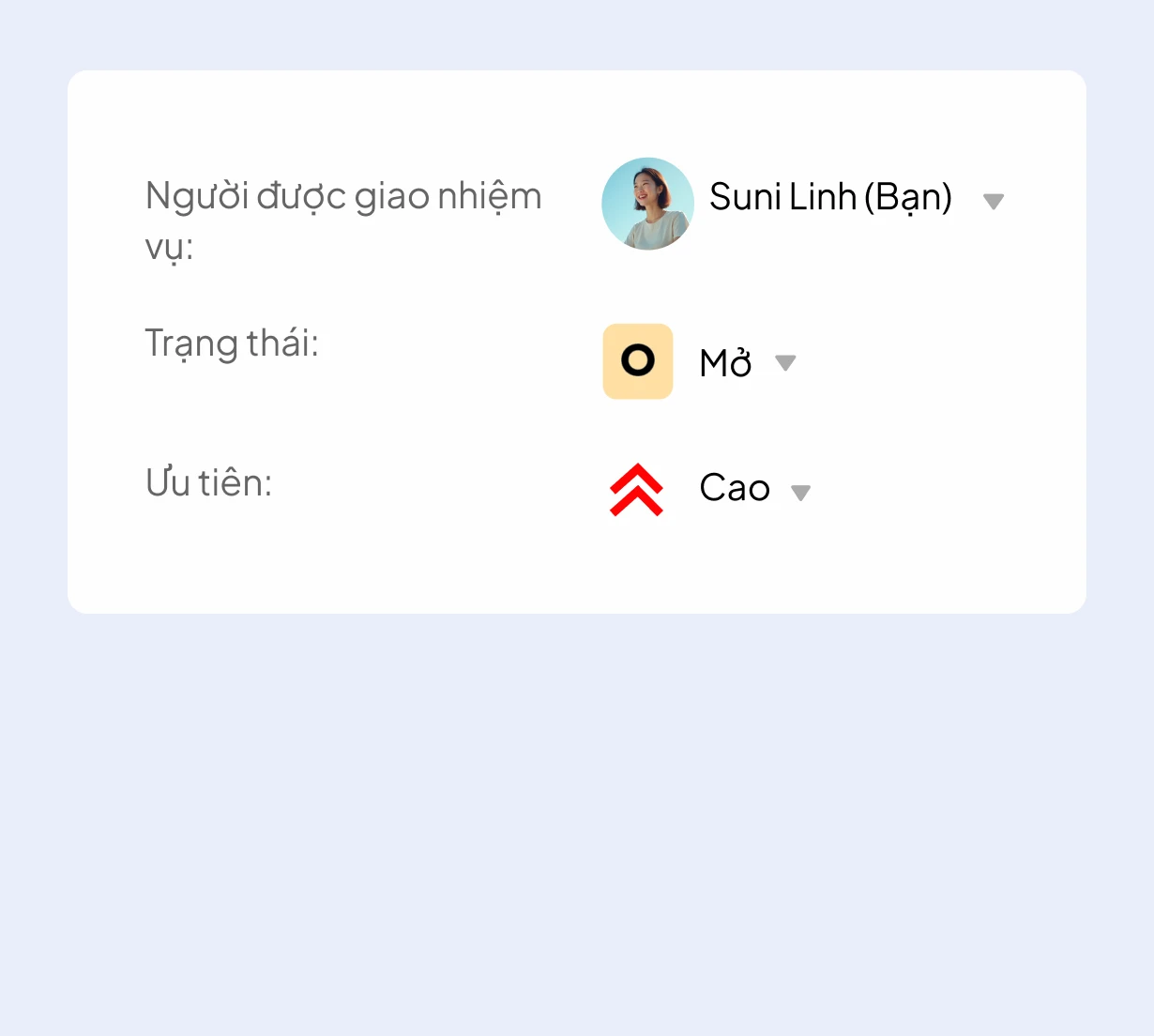Click the yellow open-status badge icon
This screenshot has height=1036, width=1154.
[638, 361]
